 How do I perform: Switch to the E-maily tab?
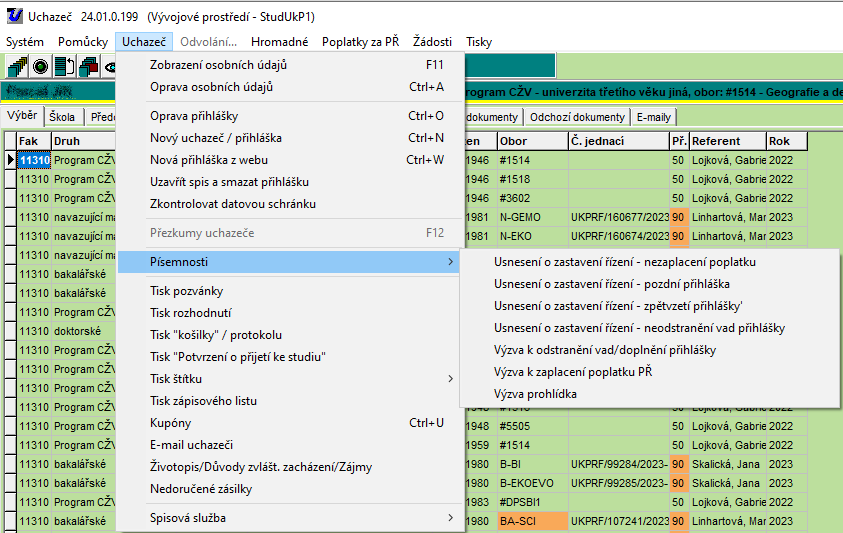click(x=655, y=117)
